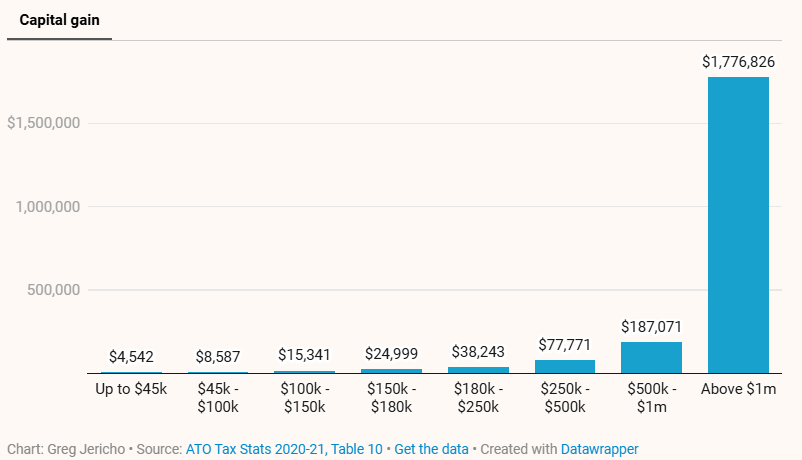Open the ATO Tax Stats 2020-21 link
This screenshot has width=802, height=460.
284,449
